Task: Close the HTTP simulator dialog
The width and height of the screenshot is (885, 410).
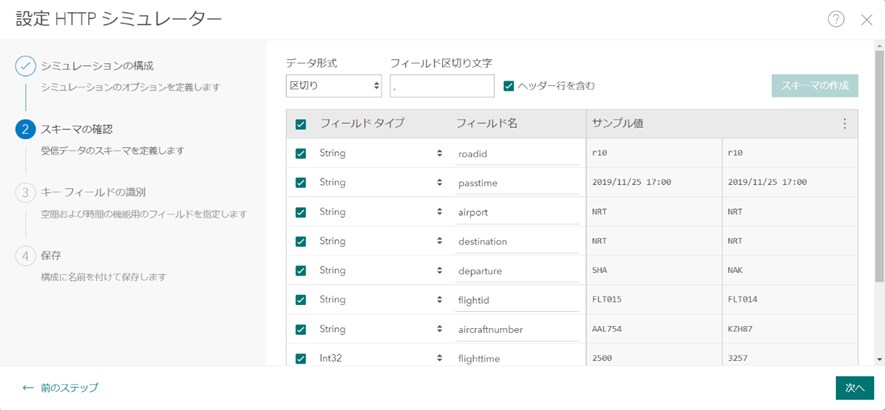Action: coord(866,19)
